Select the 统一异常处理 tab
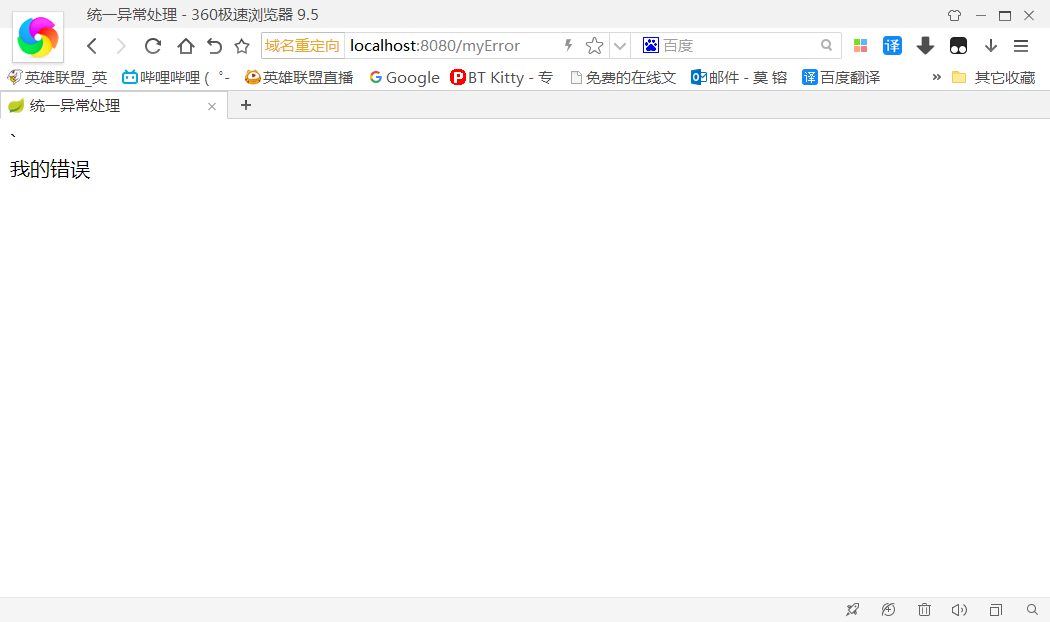Viewport: 1050px width, 622px height. [x=114, y=106]
